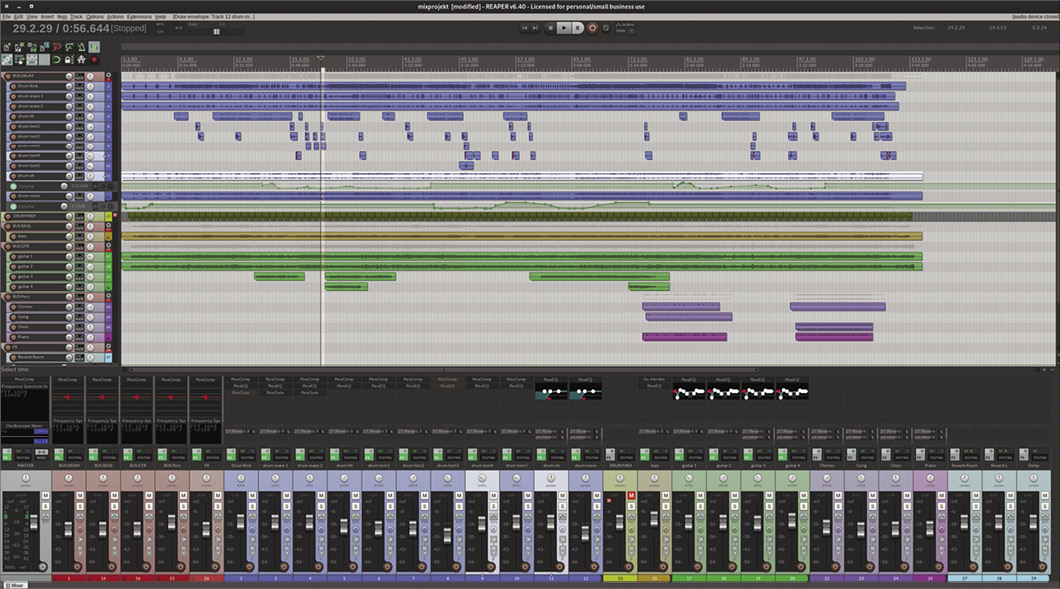Click the envelope button on MASTER mixer strip
Screen dimensions: 1060x589
(x=45, y=516)
